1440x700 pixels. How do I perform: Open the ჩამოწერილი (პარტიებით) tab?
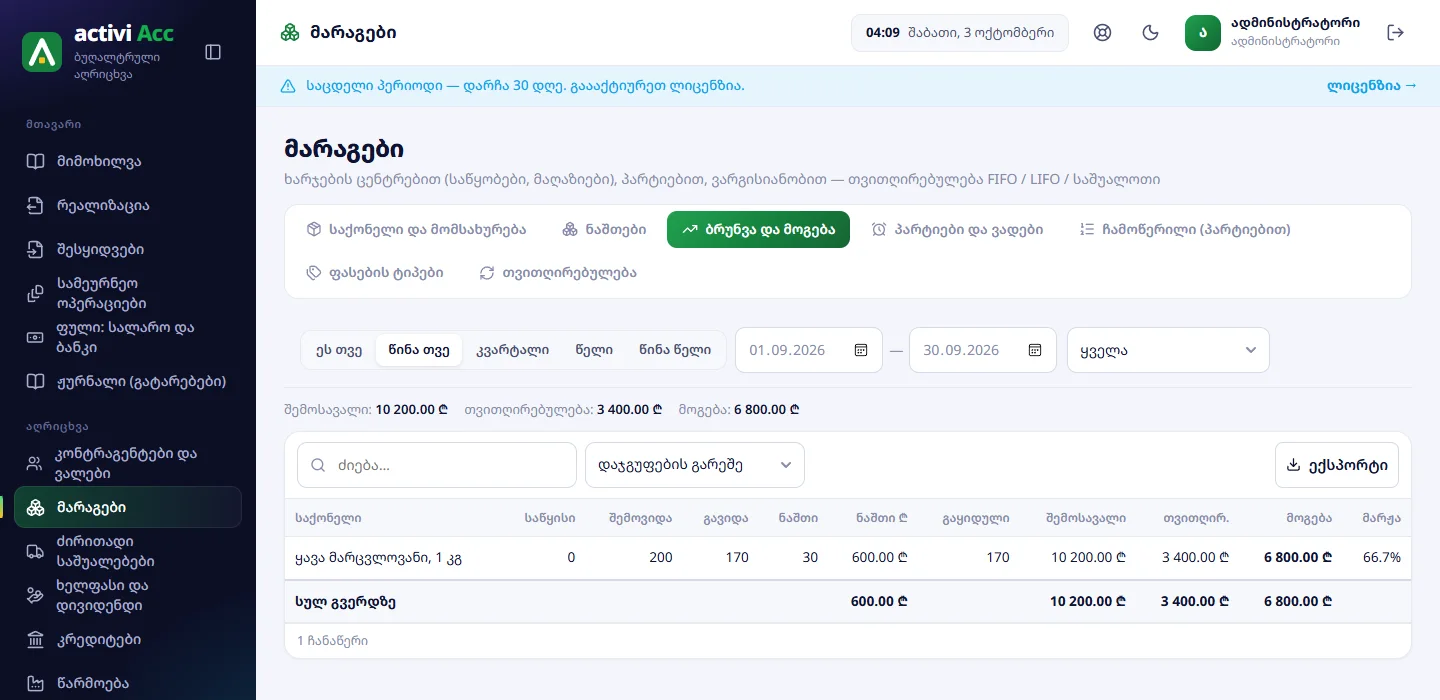pos(1185,229)
